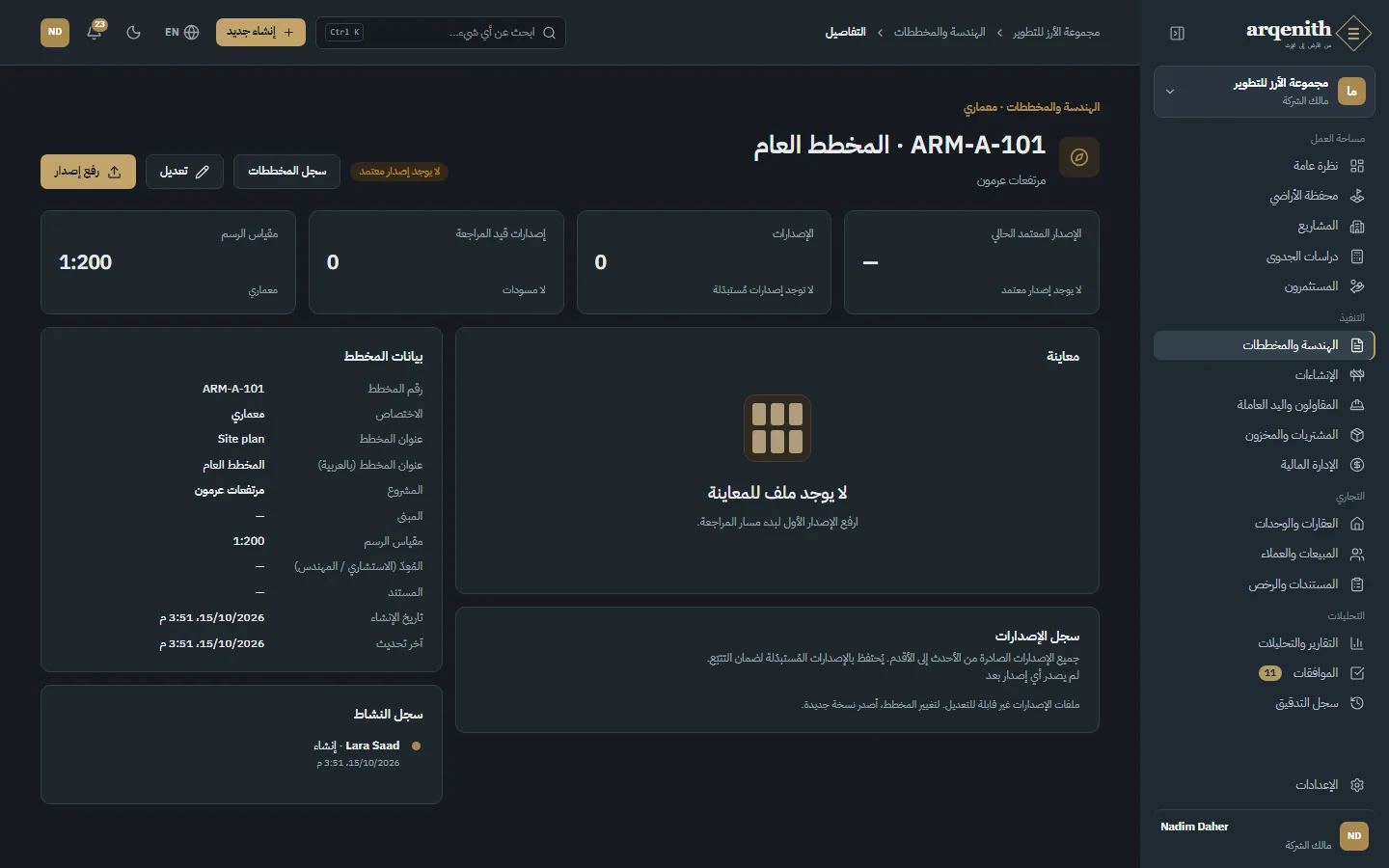
Task: Open سجل المخططات button
Action: pyautogui.click(x=286, y=172)
